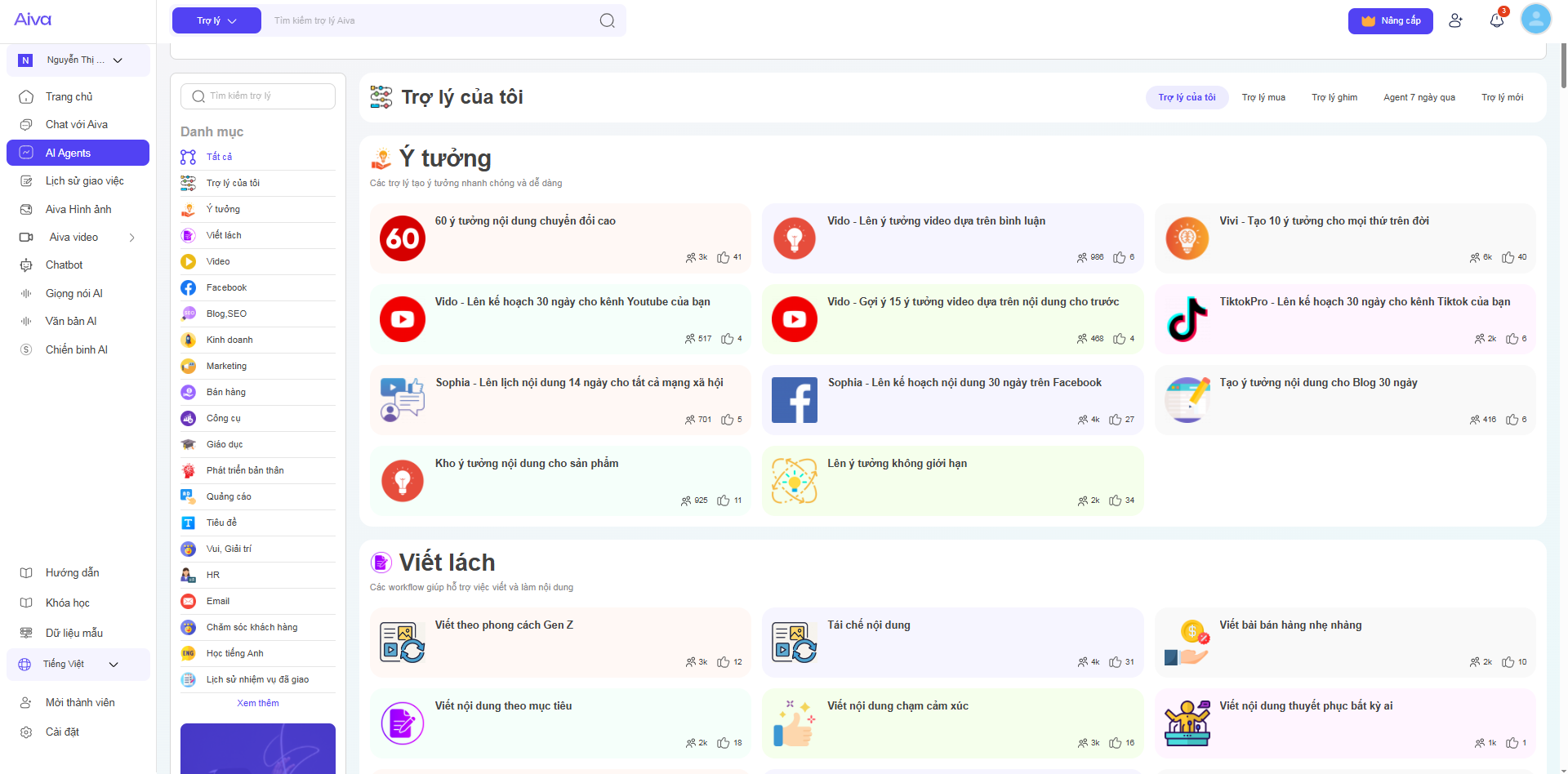Select the Học tiếng Anh category
1568x774 pixels.
tap(258, 653)
